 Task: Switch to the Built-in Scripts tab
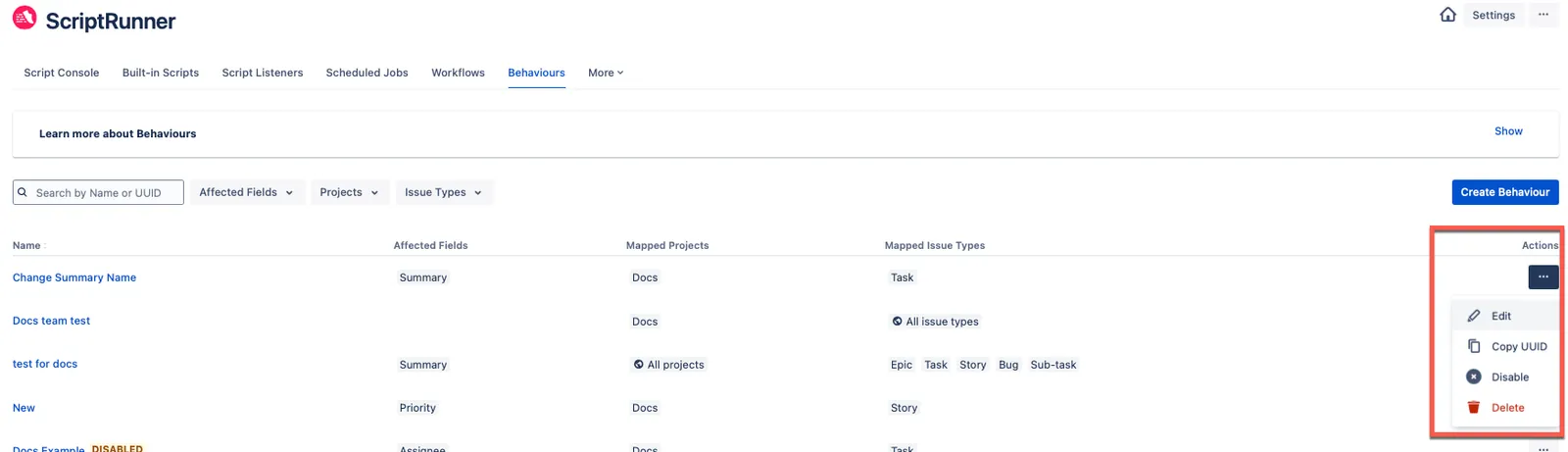point(161,73)
